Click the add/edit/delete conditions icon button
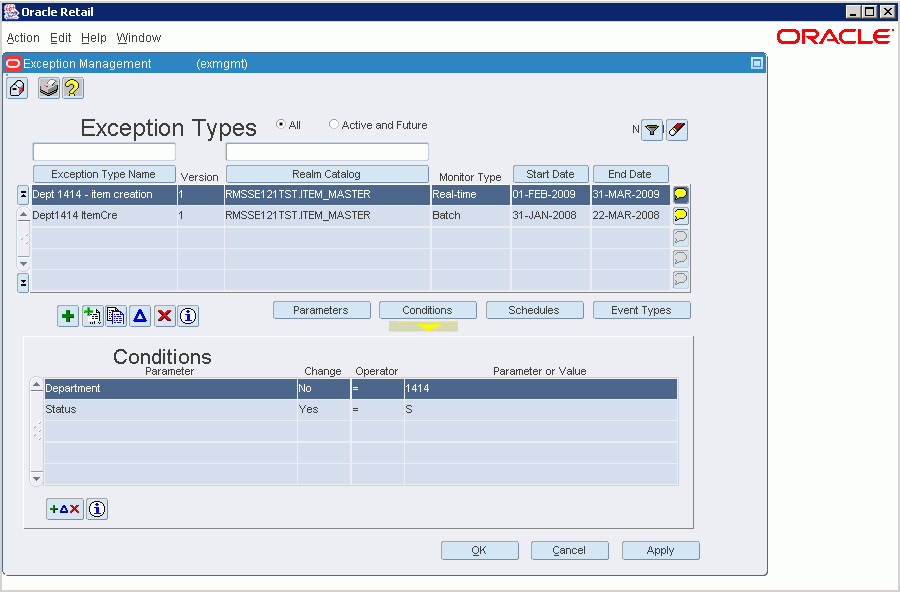 pyautogui.click(x=65, y=509)
